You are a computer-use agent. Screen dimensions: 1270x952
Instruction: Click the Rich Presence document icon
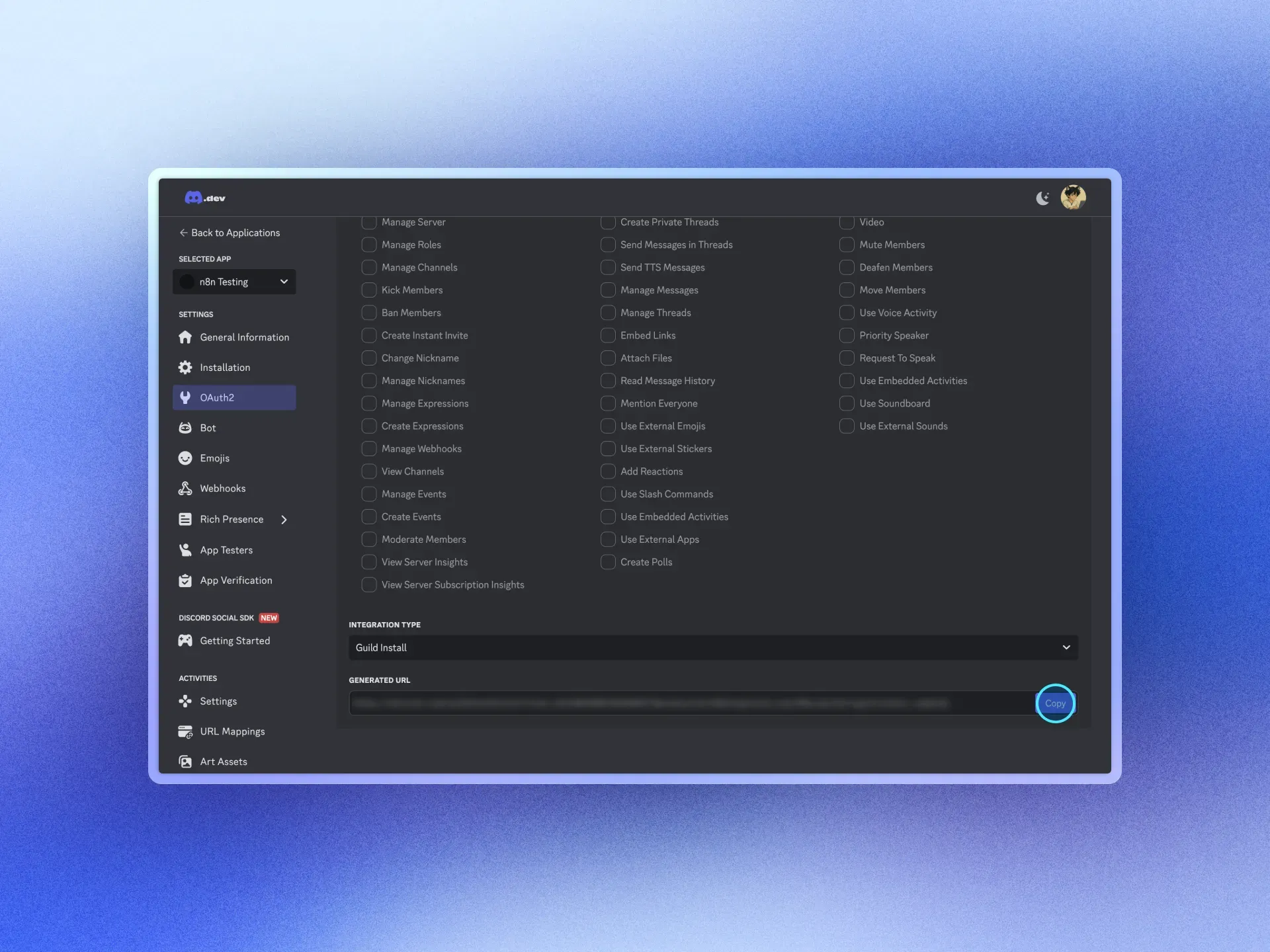pyautogui.click(x=185, y=520)
